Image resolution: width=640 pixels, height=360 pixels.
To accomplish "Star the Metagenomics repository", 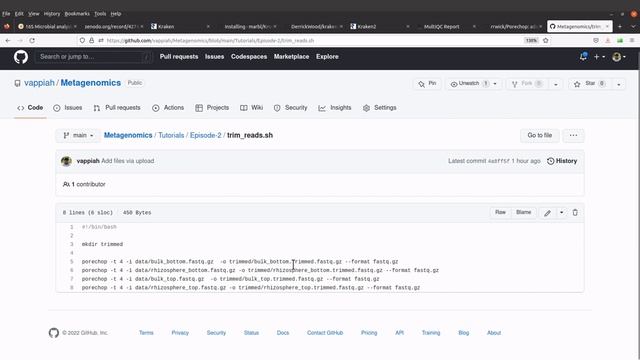I will click(x=589, y=84).
